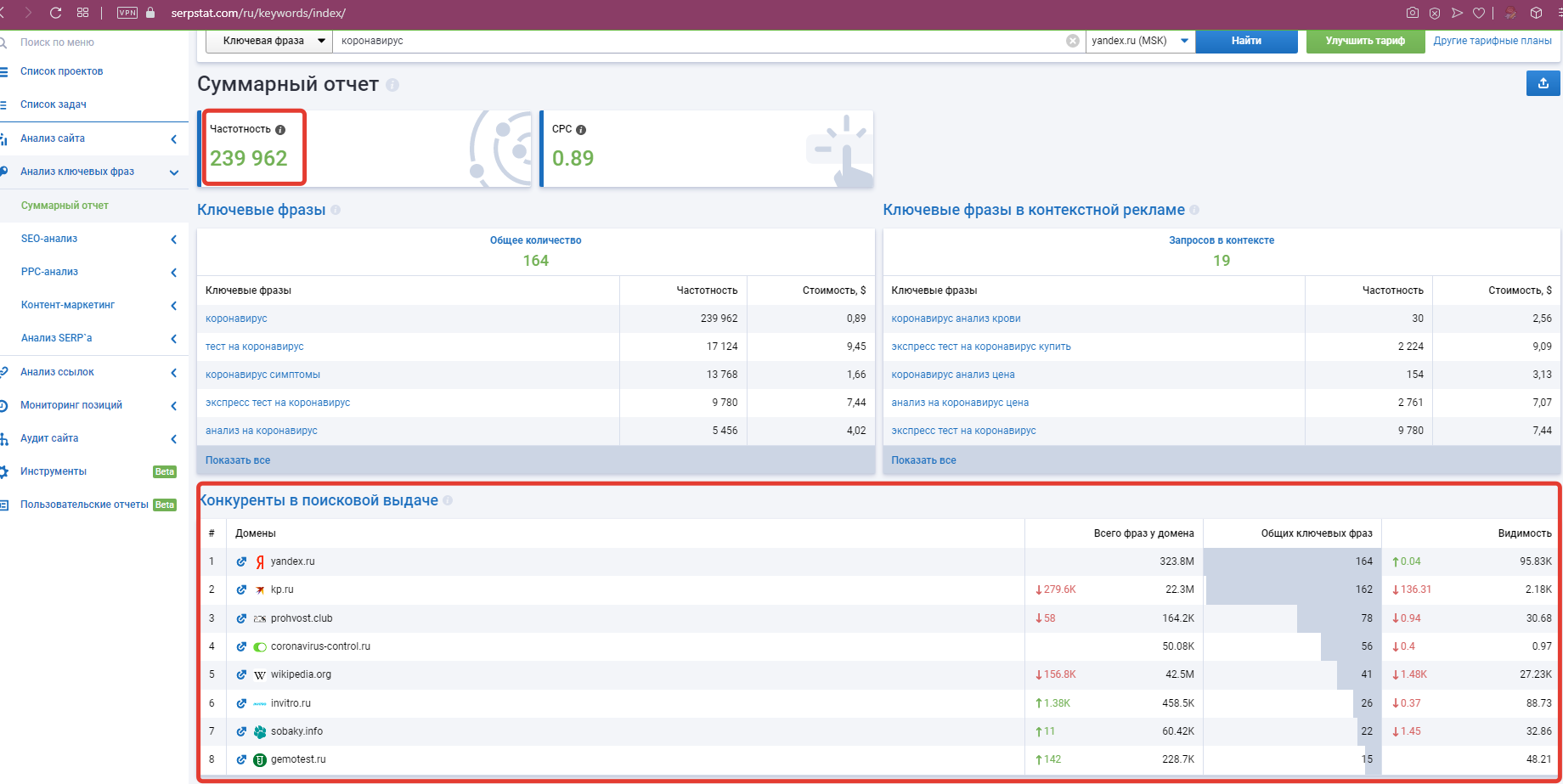
Task: Select Суммарный отчет in sidebar
Action: point(65,206)
